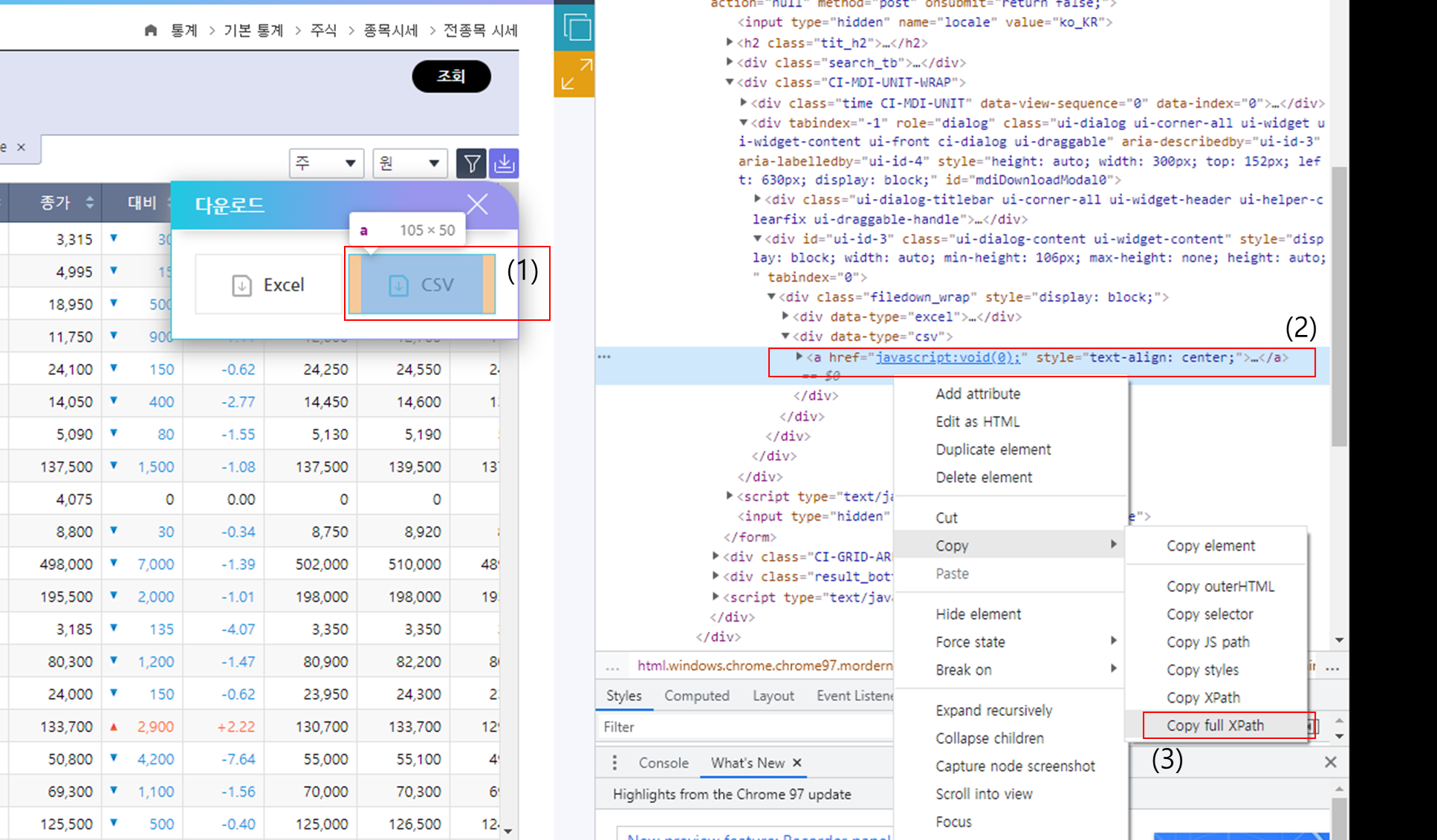Image resolution: width=1437 pixels, height=840 pixels.
Task: Choose Copy selector from submenu
Action: coord(1210,614)
